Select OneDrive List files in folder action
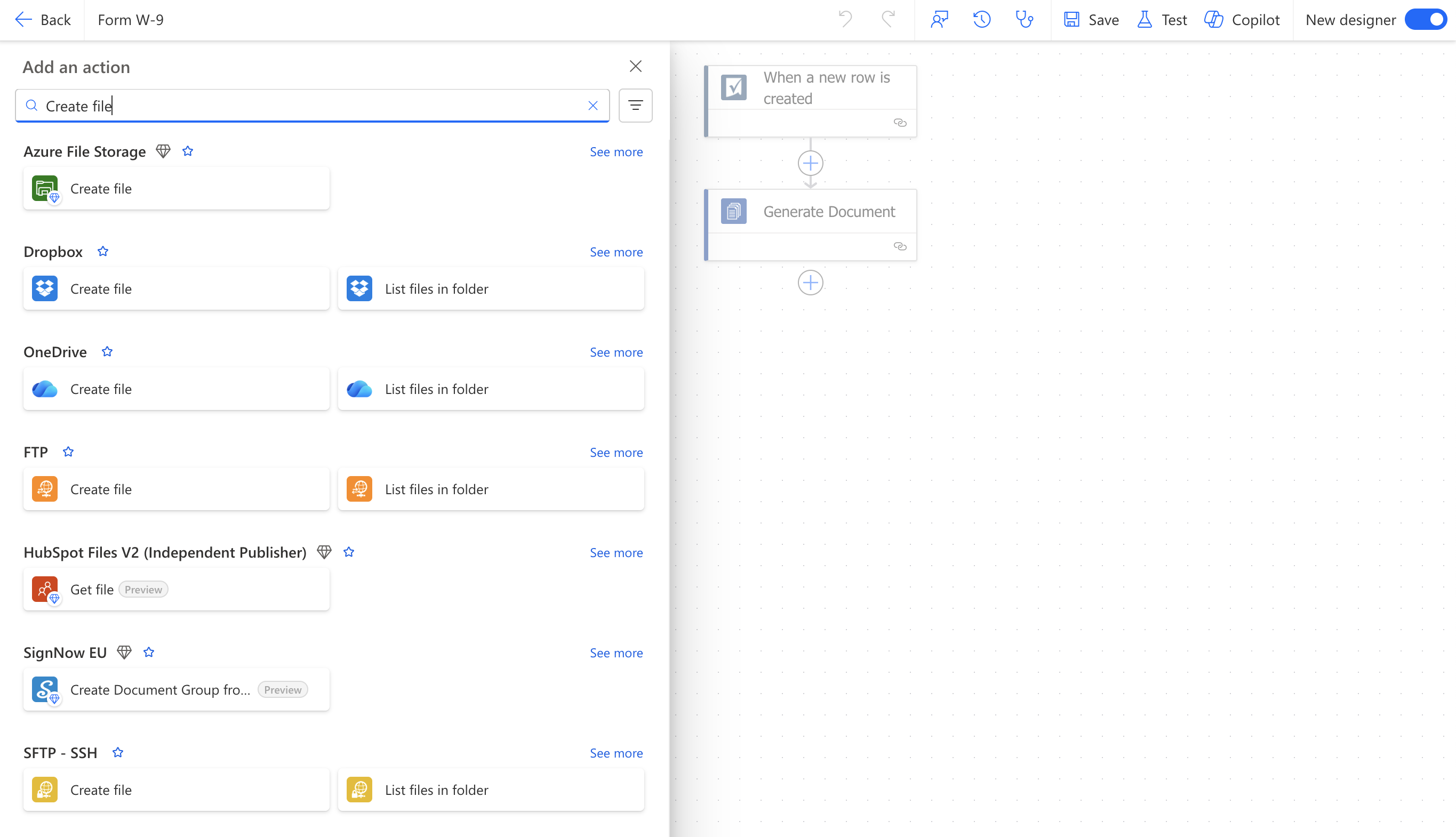 491,389
